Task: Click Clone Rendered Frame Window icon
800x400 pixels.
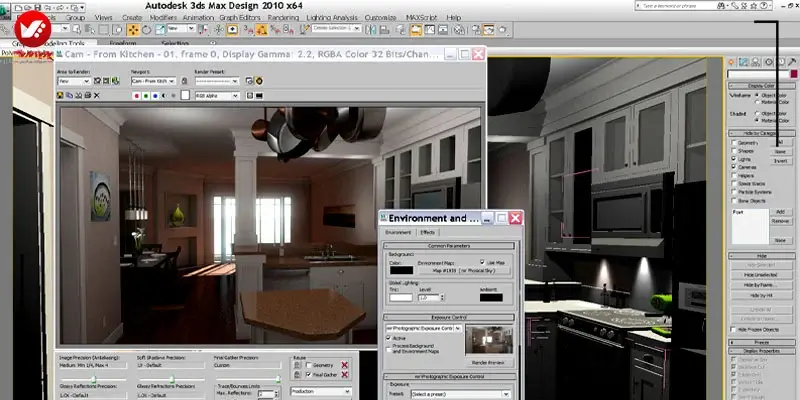Action: 79,95
